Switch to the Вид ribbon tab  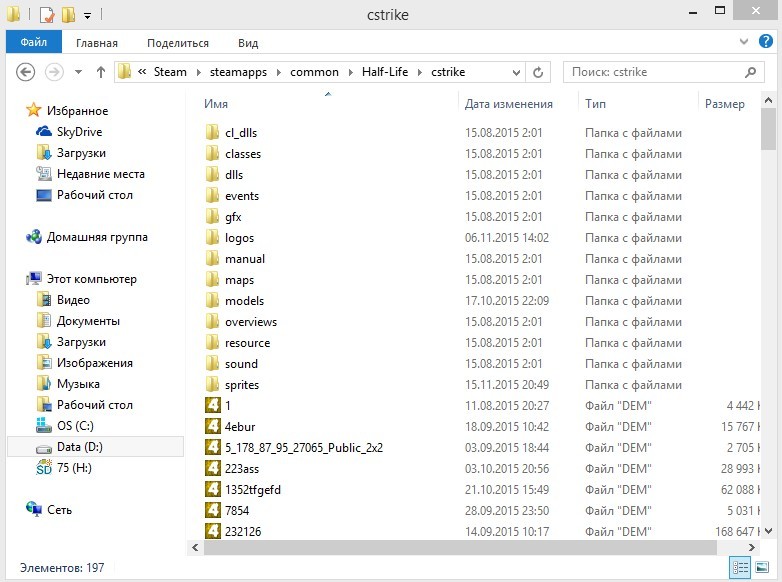pyautogui.click(x=248, y=43)
